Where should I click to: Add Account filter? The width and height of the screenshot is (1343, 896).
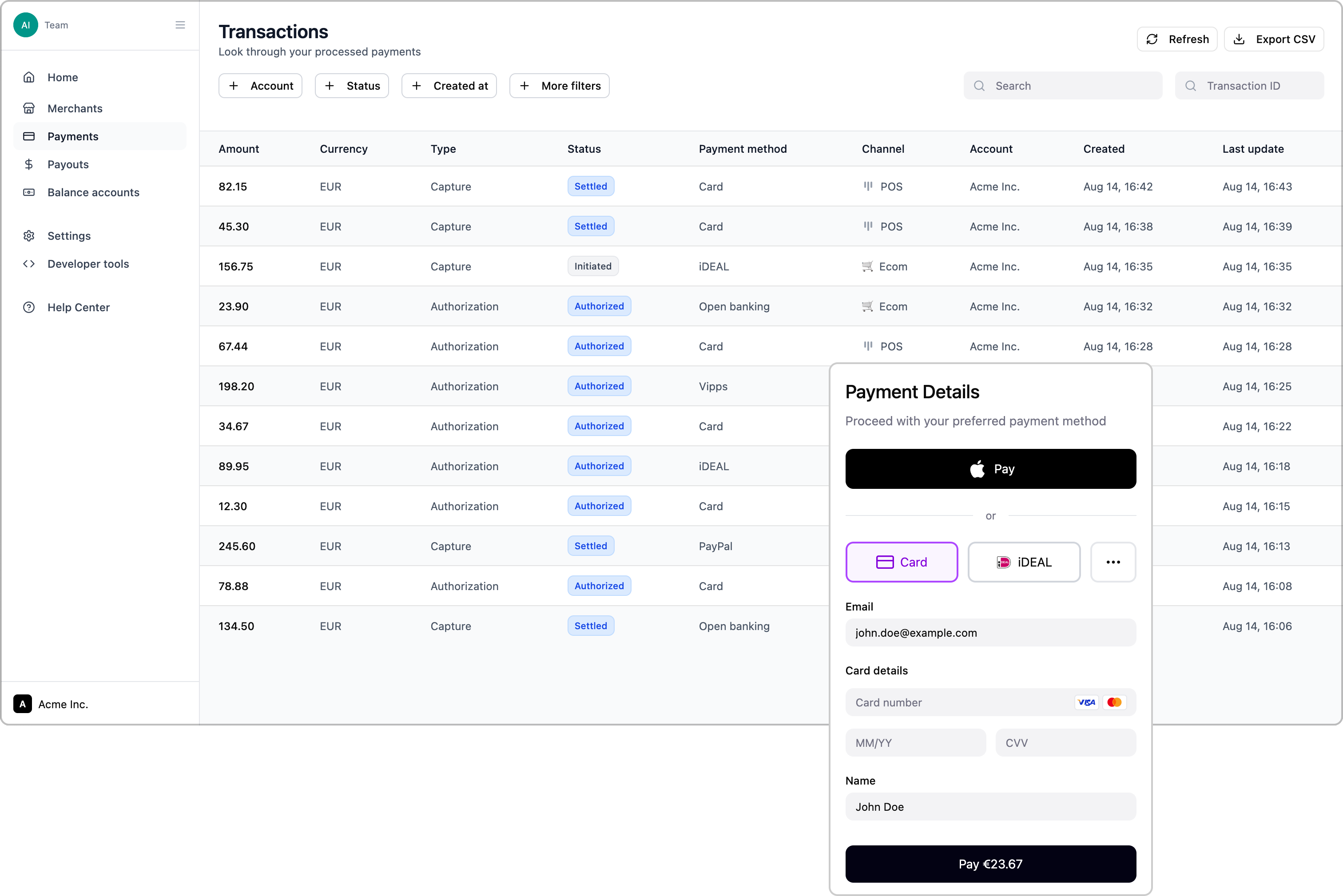click(x=260, y=86)
